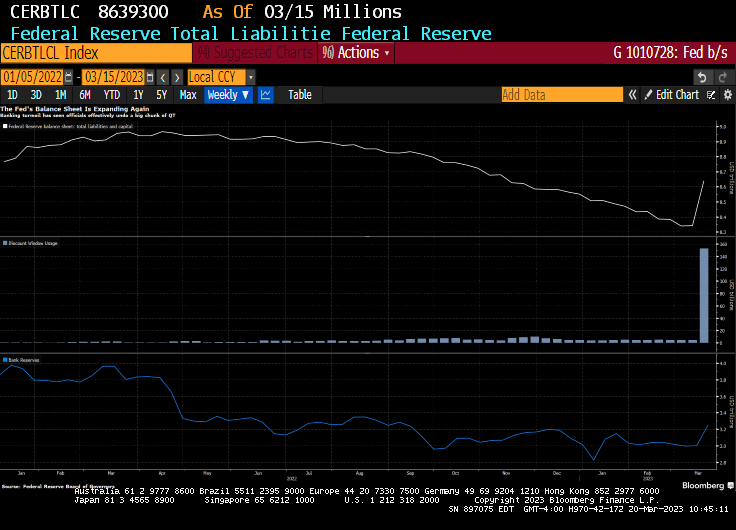Click the Add Data input field

pyautogui.click(x=561, y=95)
